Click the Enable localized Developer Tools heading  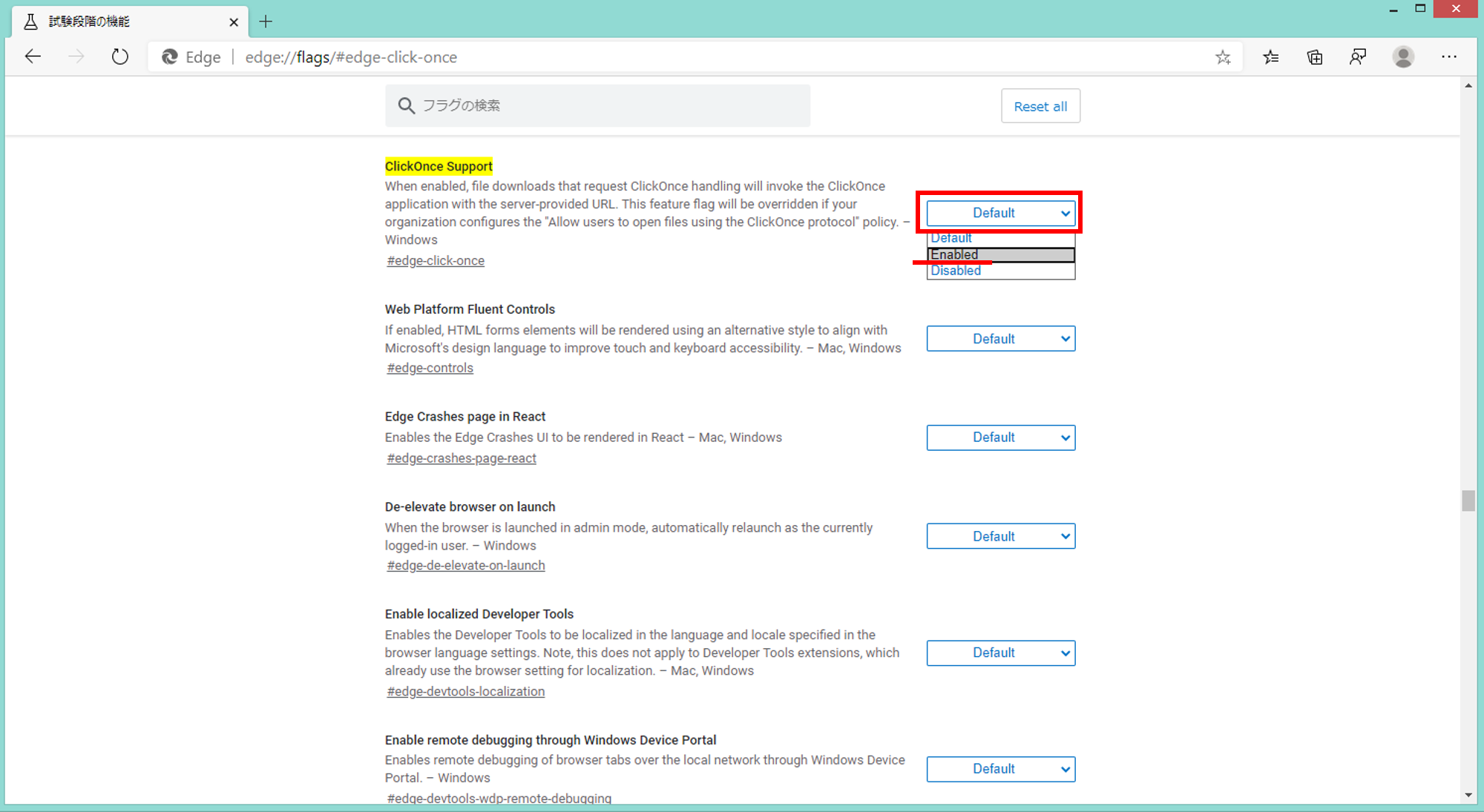tap(479, 614)
